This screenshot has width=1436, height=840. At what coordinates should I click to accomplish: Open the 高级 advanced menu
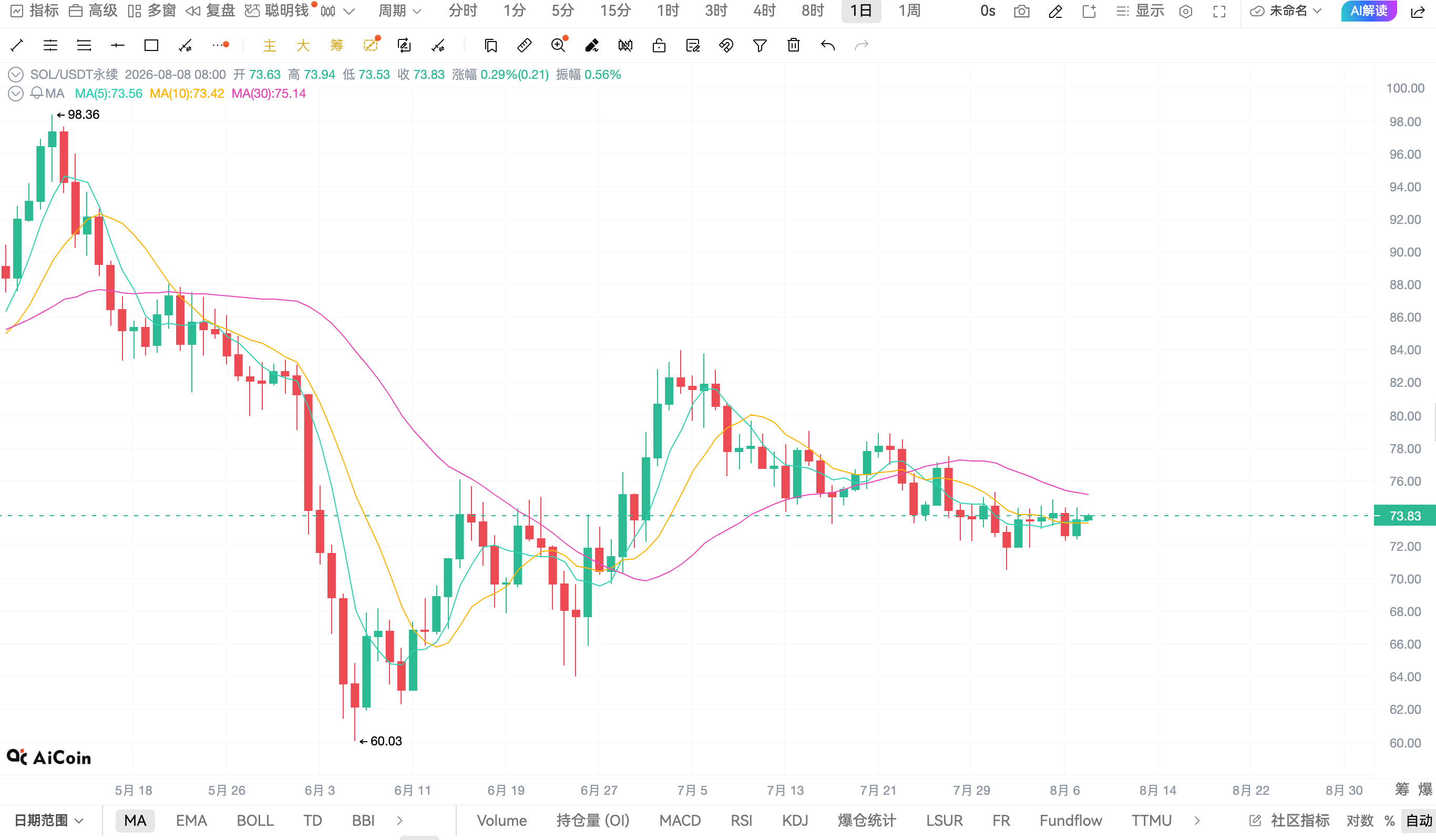click(x=93, y=12)
